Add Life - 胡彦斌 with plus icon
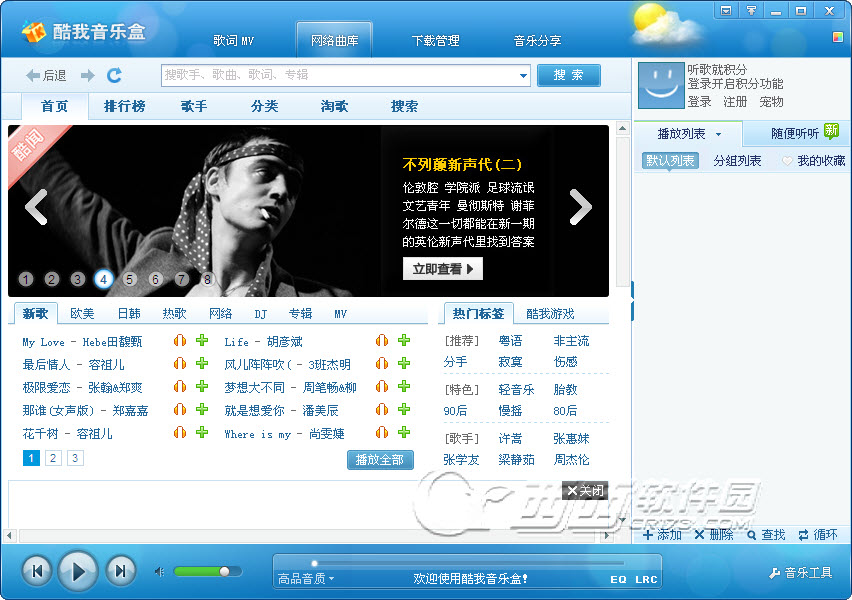This screenshot has height=600, width=852. 404,341
